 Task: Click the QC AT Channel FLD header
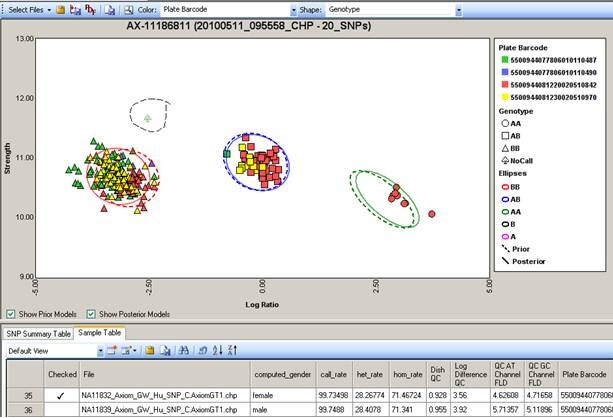tap(507, 374)
